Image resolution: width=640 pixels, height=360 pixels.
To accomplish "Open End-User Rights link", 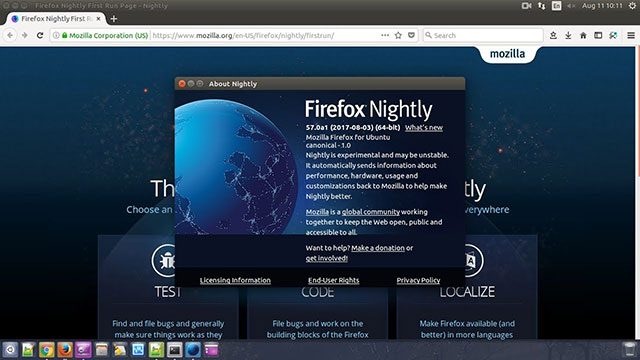I will pyautogui.click(x=333, y=280).
